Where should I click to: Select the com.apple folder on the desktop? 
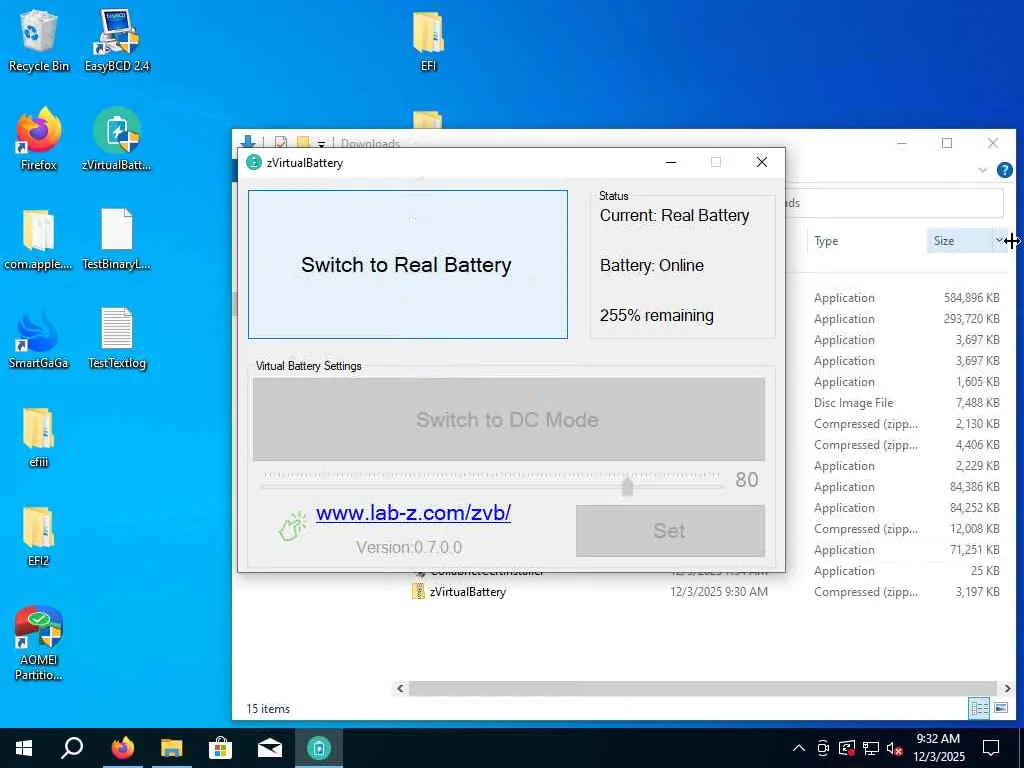(x=39, y=239)
